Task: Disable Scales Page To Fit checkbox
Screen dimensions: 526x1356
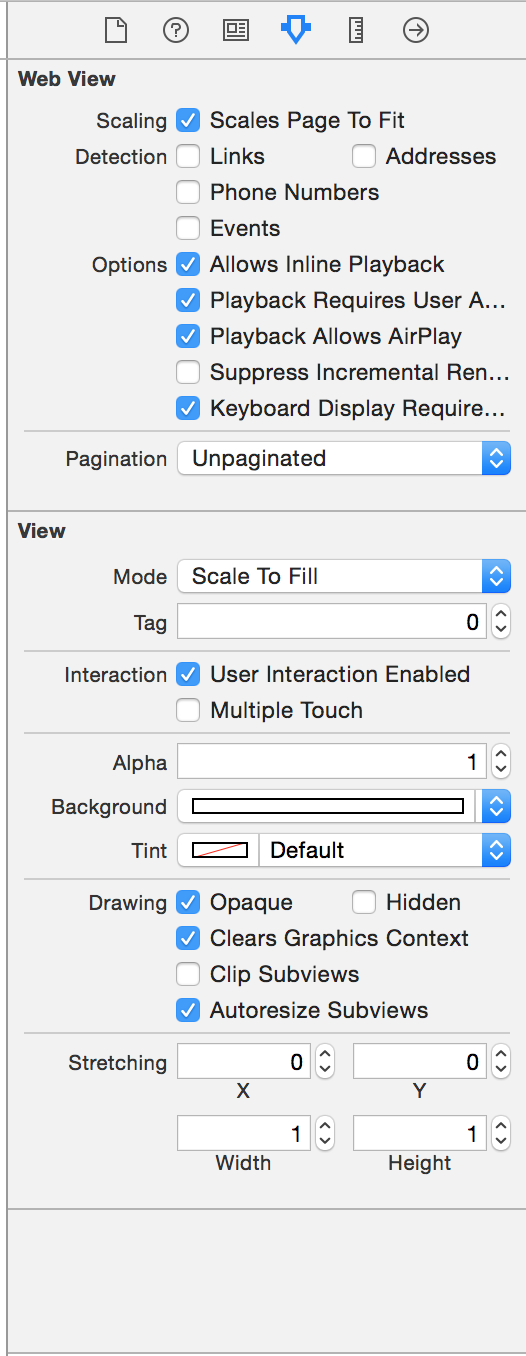Action: tap(188, 120)
